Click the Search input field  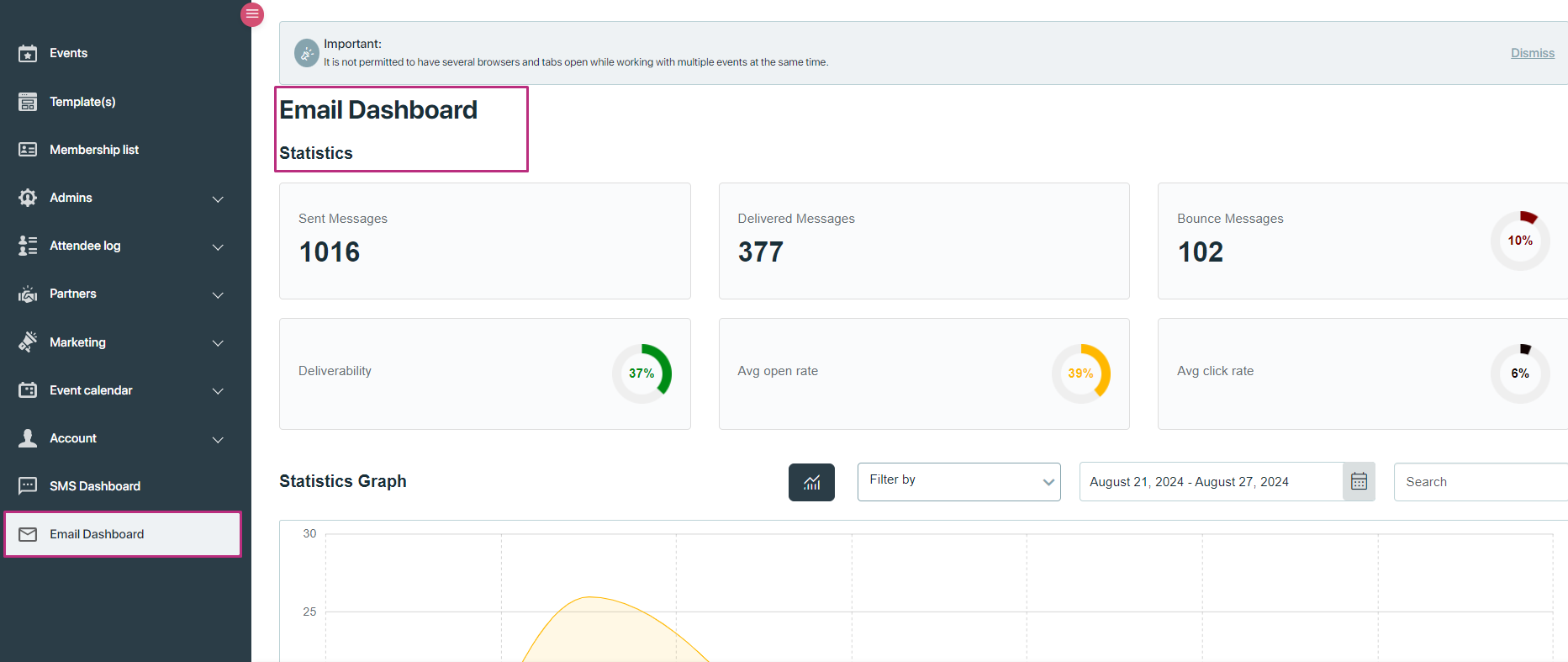click(1481, 482)
